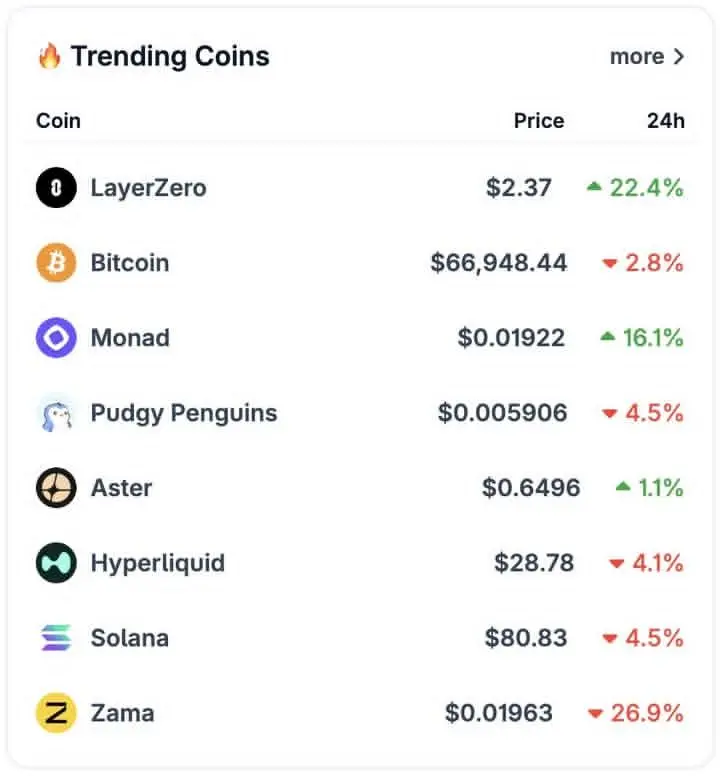Image resolution: width=720 pixels, height=776 pixels.
Task: Click the purple Monad logo icon
Action: [x=56, y=338]
